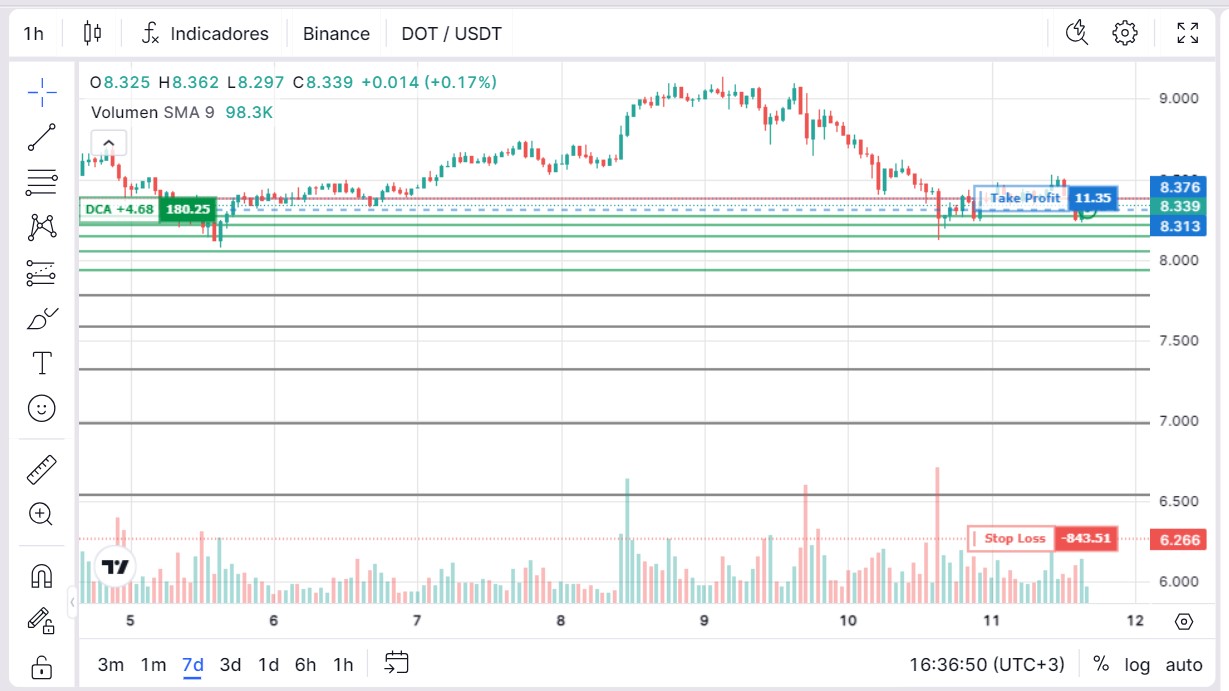Image resolution: width=1229 pixels, height=691 pixels.
Task: Open the candlestick chart style menu
Action: 92,33
